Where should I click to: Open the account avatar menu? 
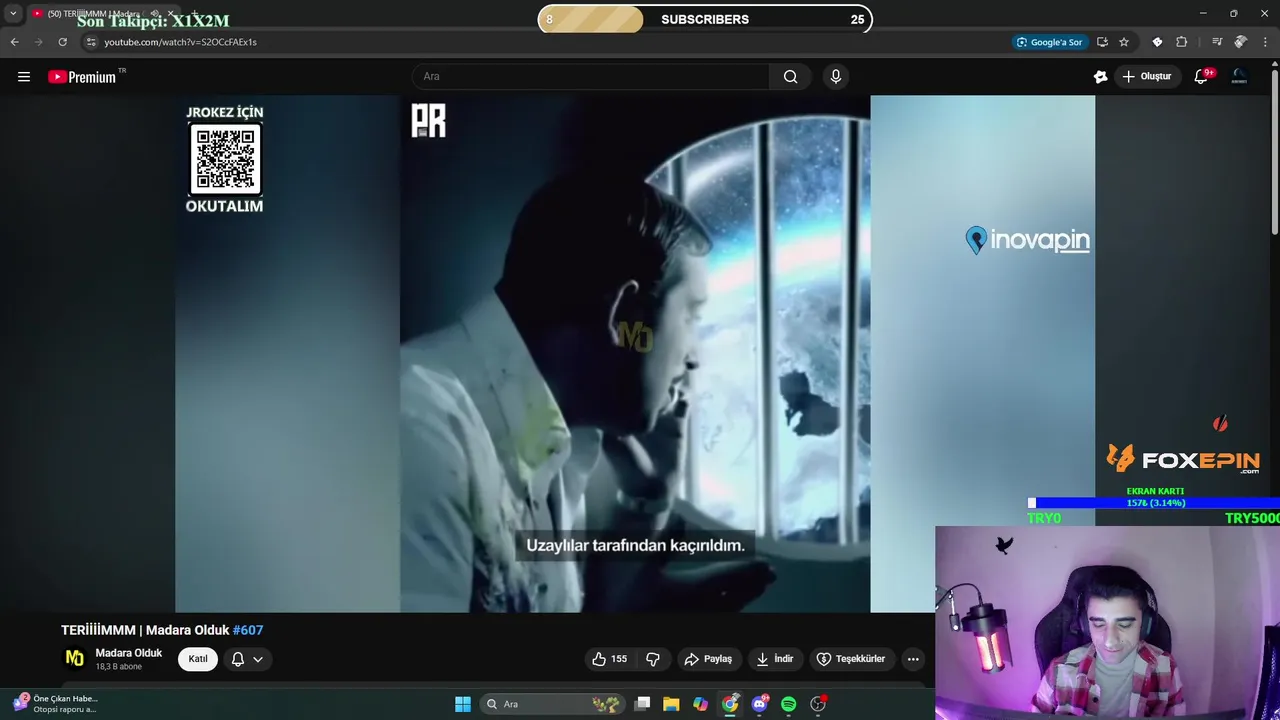pos(1239,76)
